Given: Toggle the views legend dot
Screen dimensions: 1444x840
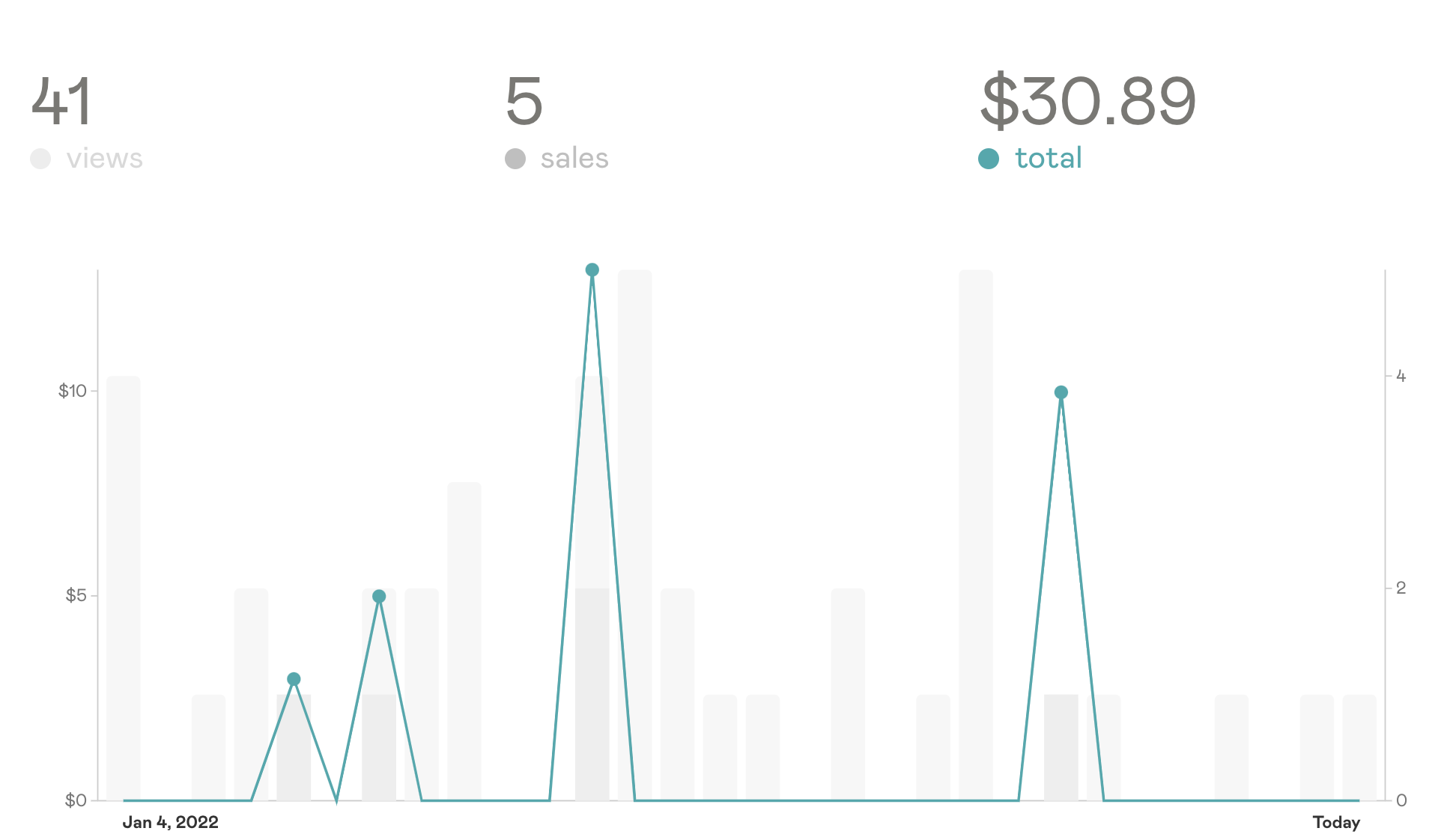Looking at the screenshot, I should pos(40,159).
